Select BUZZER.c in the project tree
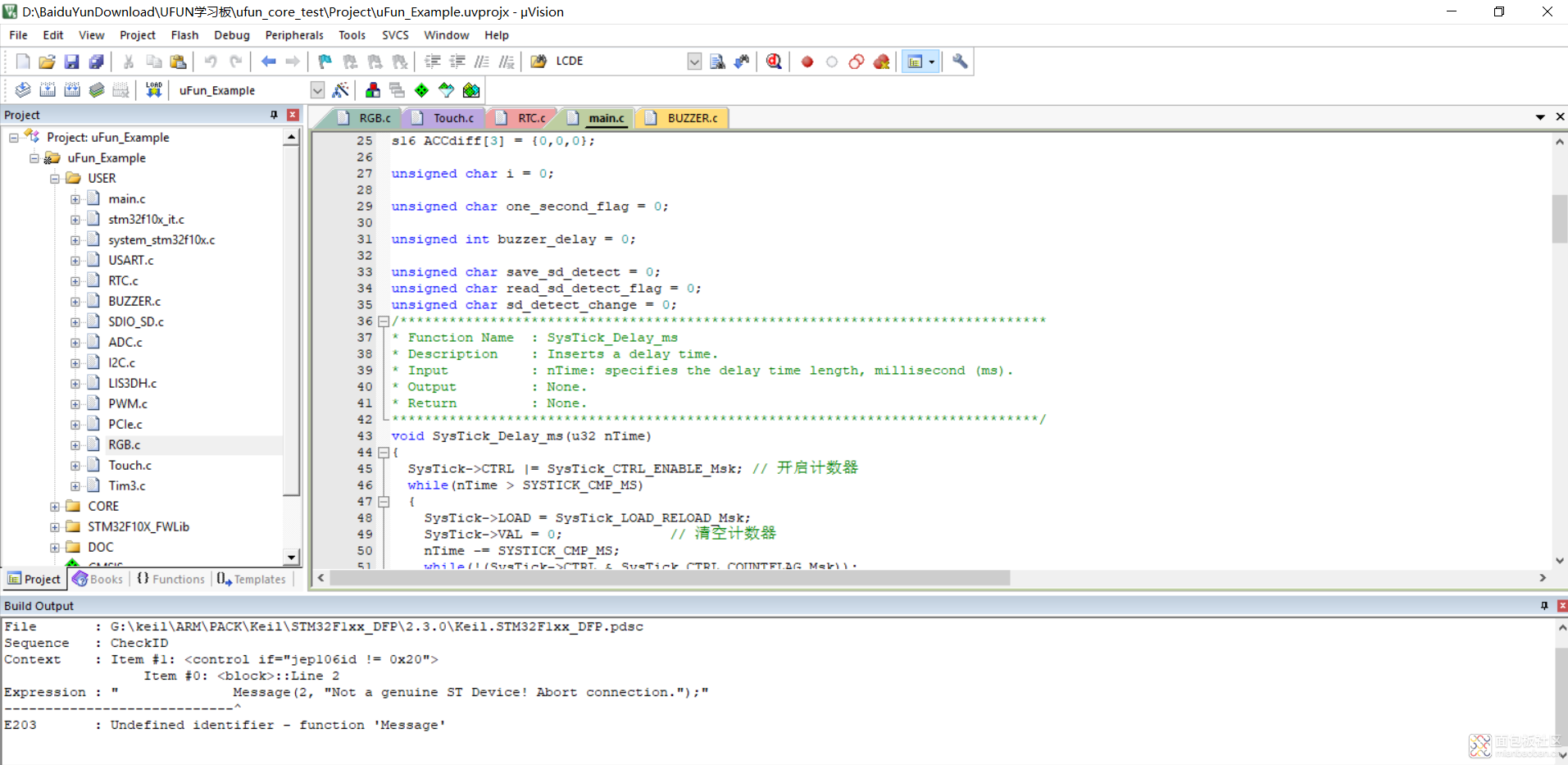Image resolution: width=1568 pixels, height=765 pixels. [134, 301]
